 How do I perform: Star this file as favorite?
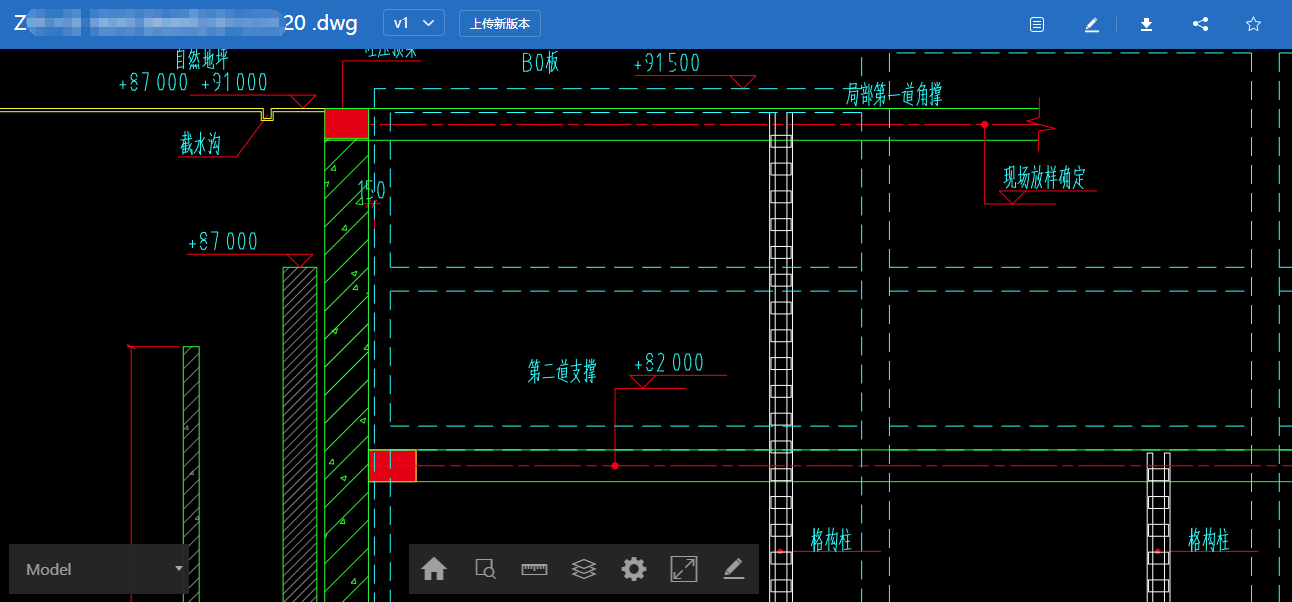coord(1254,24)
